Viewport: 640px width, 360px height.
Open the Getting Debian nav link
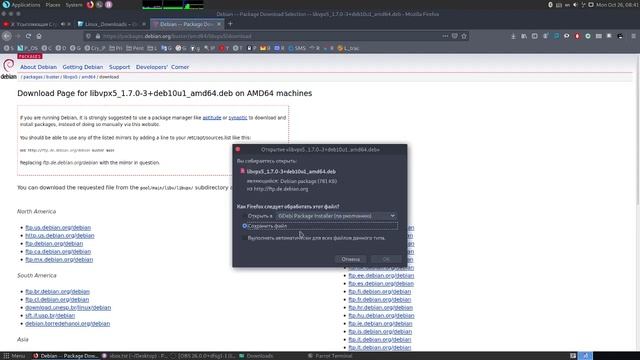[82, 67]
